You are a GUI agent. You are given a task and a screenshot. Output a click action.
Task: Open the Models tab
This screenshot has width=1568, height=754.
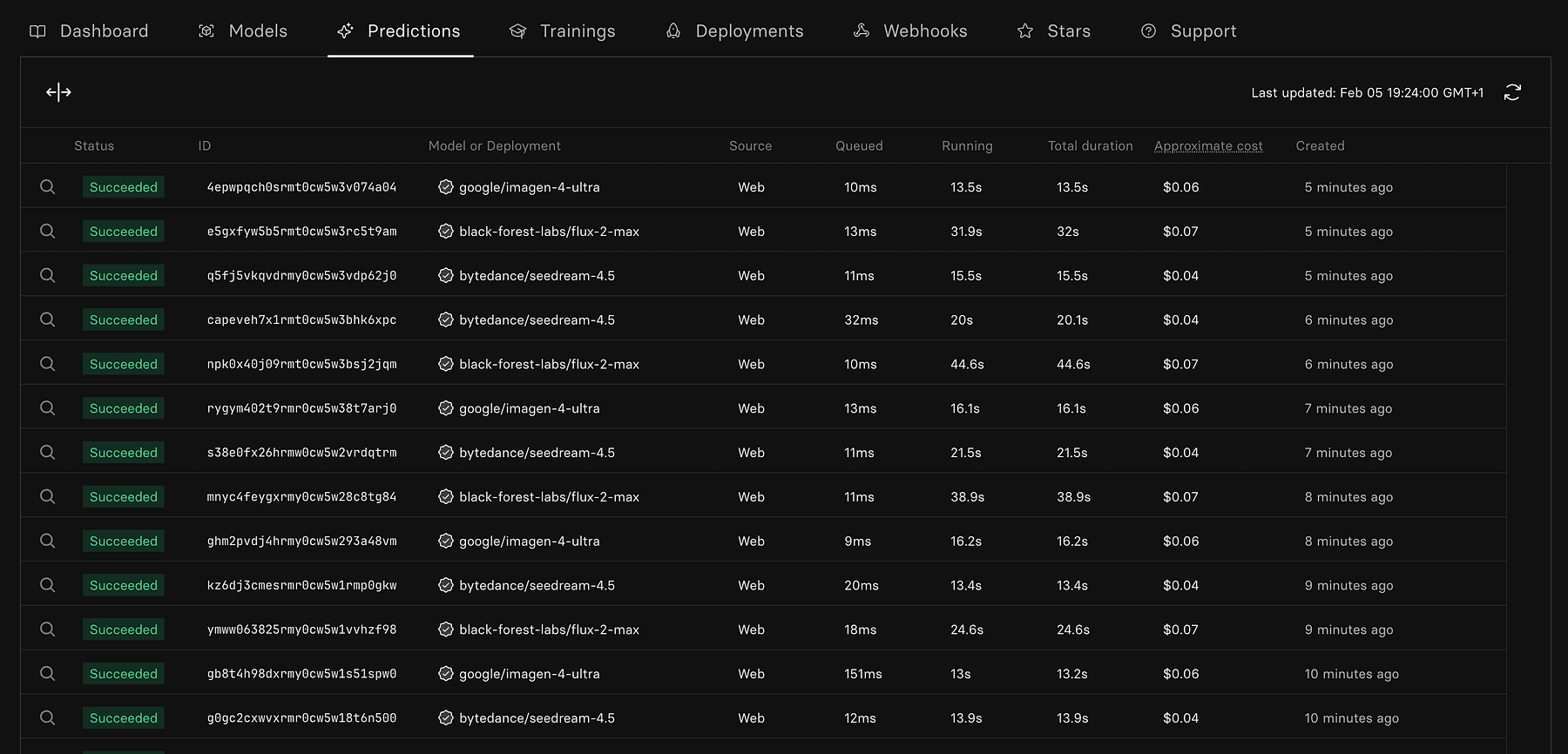[243, 31]
